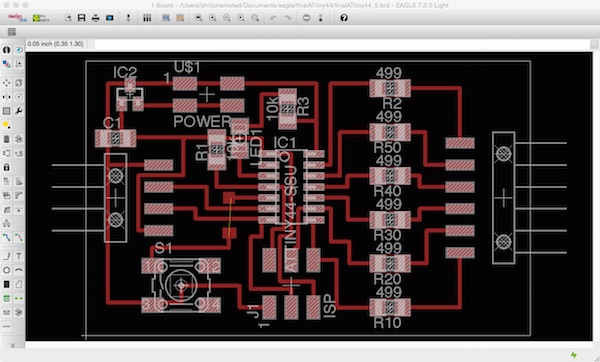Screen dimensions: 600x362
Task: Activate the zoom select tool
Action: pyautogui.click(x=255, y=18)
